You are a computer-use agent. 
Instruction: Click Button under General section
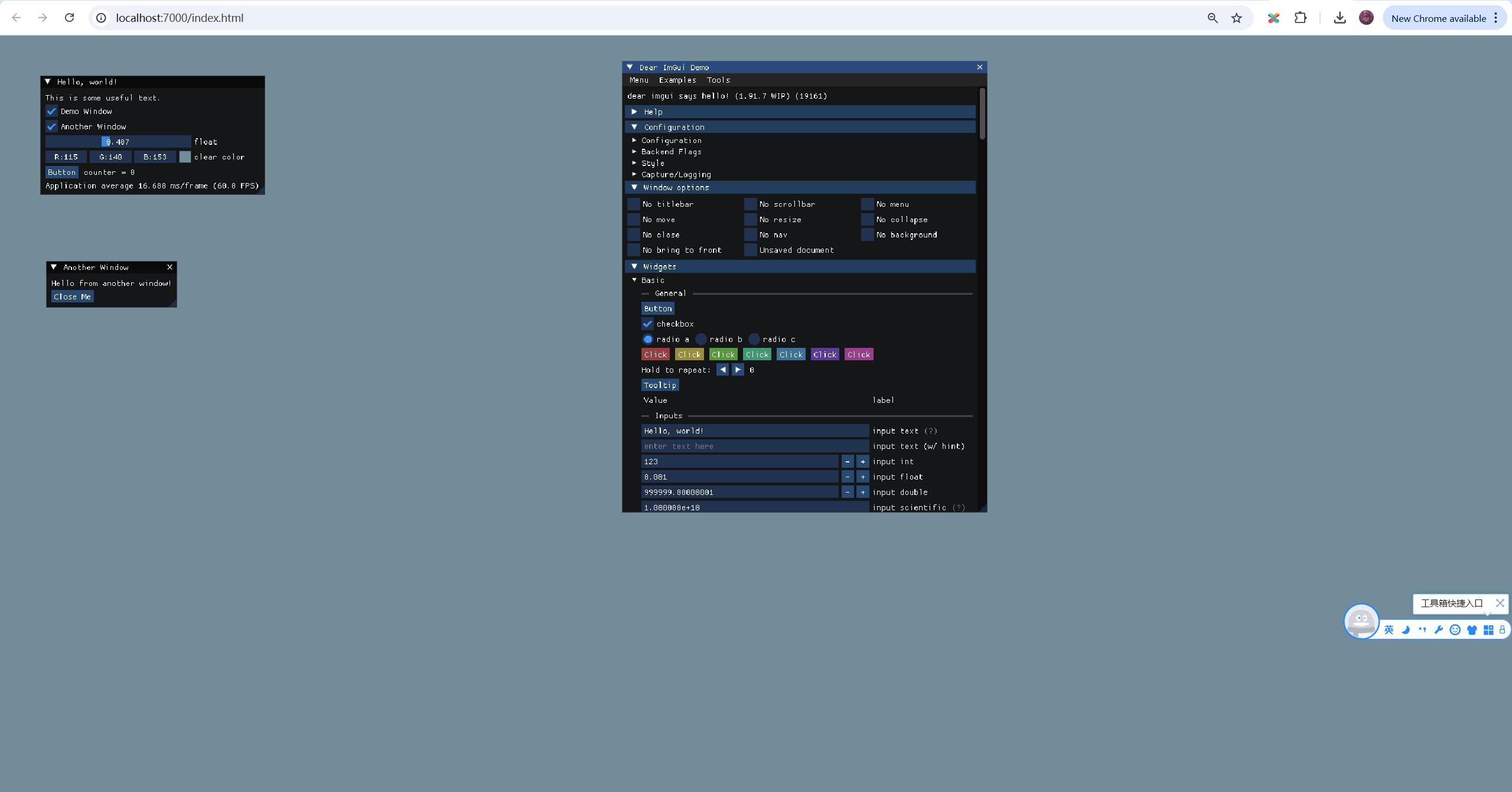point(657,308)
